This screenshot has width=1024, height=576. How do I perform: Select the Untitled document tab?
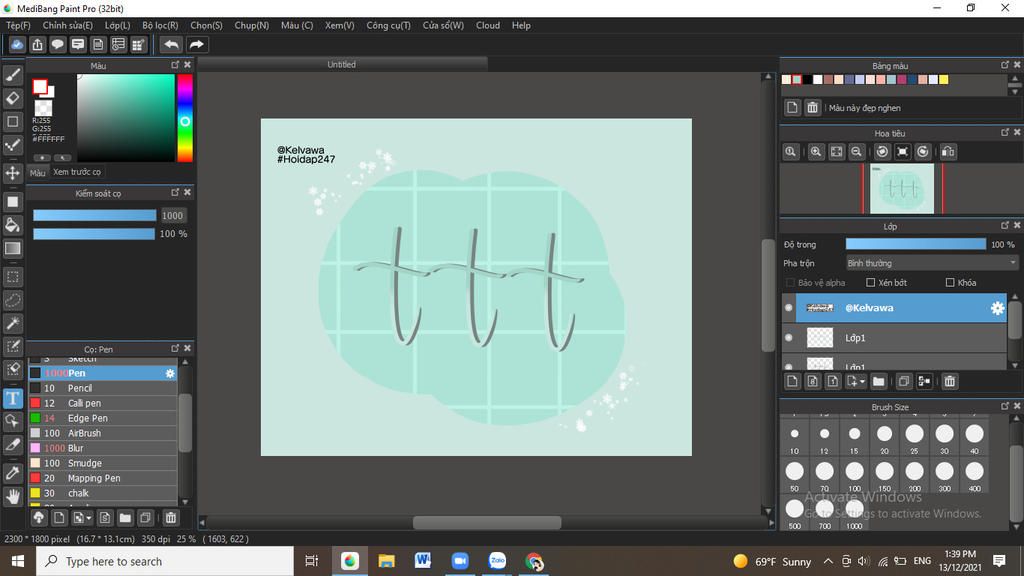(342, 64)
